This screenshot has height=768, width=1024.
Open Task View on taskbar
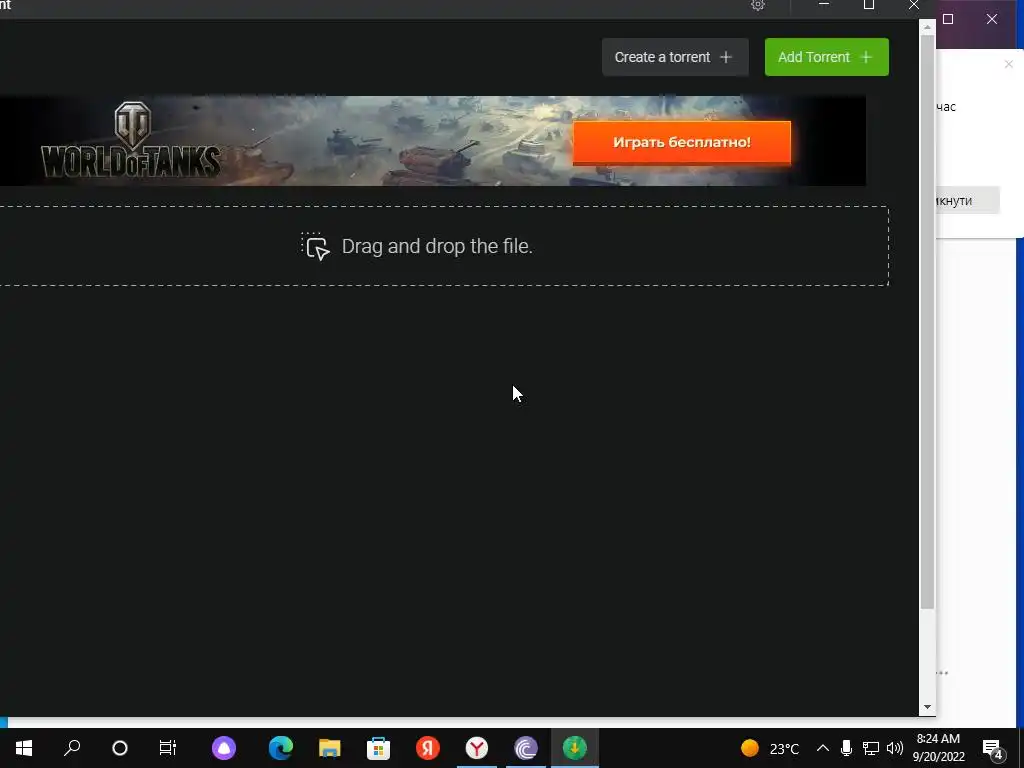[x=167, y=748]
